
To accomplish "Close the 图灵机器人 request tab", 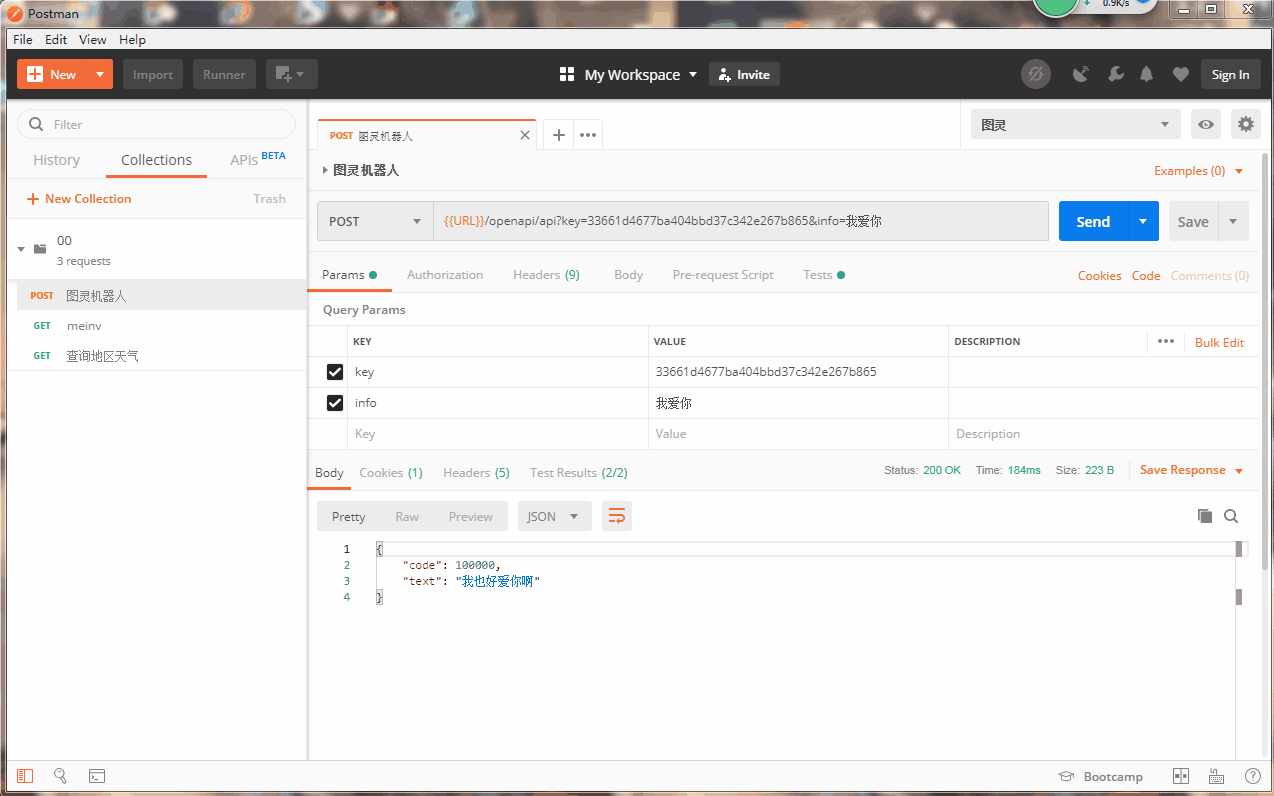I will pyautogui.click(x=524, y=135).
